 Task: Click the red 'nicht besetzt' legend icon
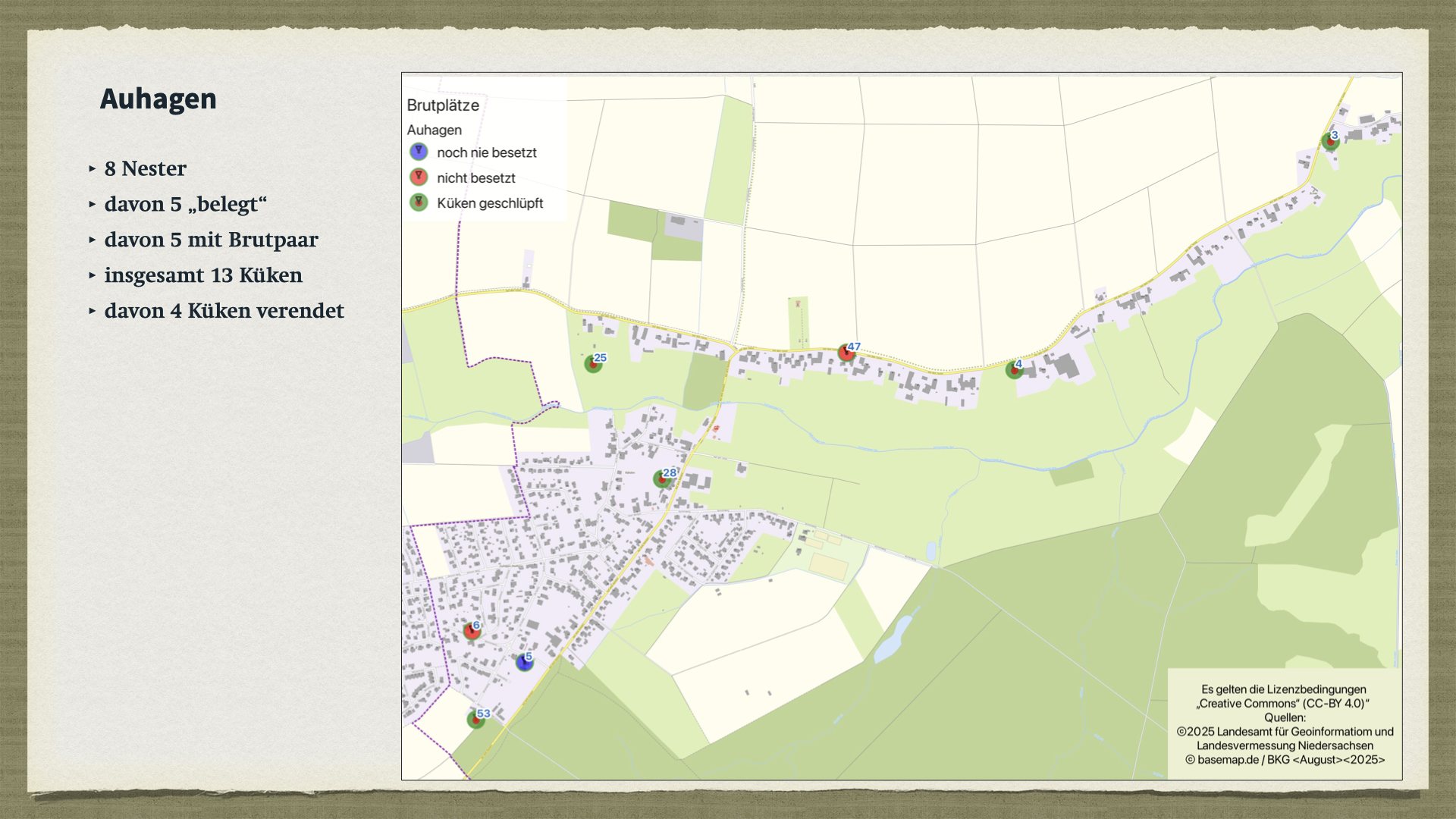click(x=419, y=177)
